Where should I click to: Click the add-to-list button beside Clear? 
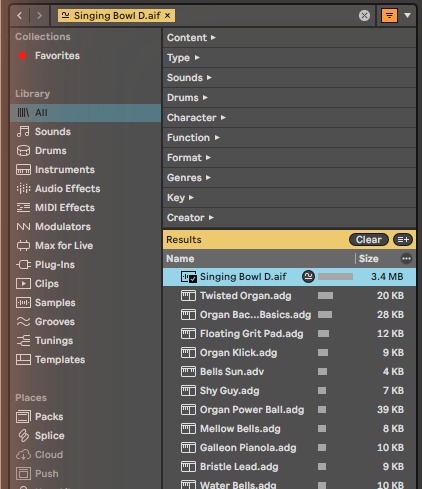(x=403, y=240)
